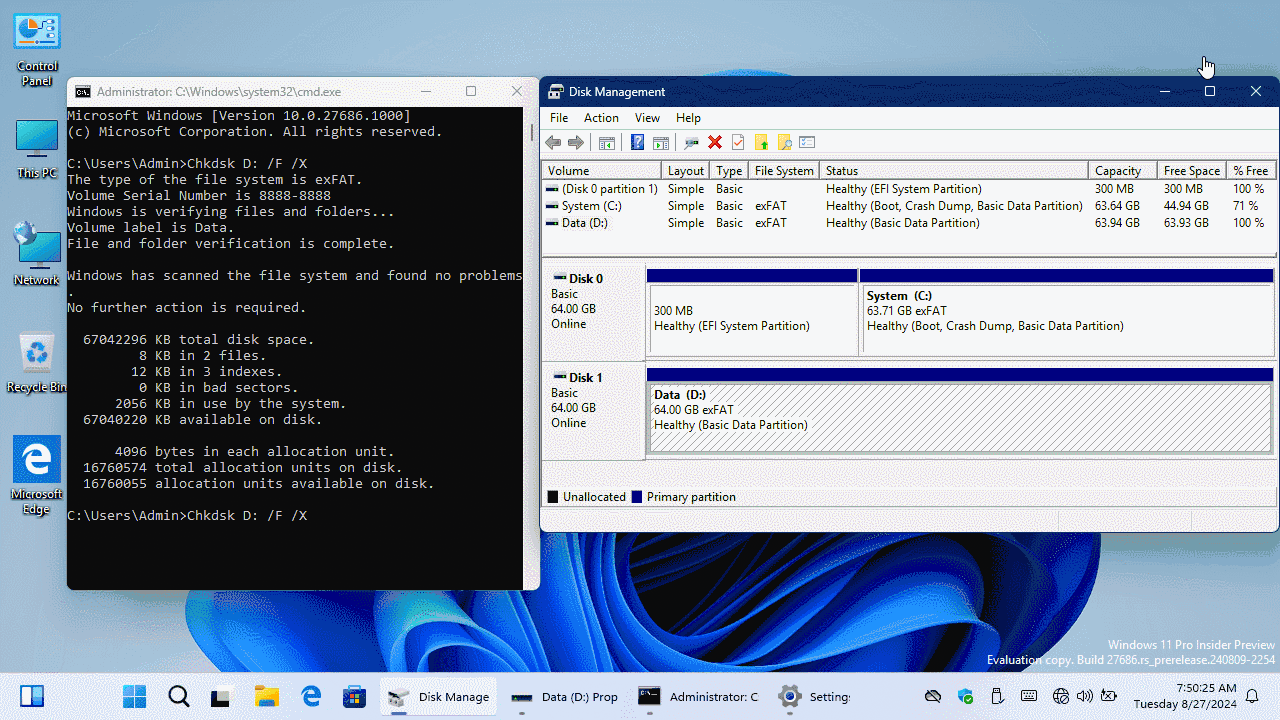Open the Action menu
This screenshot has height=720, width=1280.
[x=601, y=118]
